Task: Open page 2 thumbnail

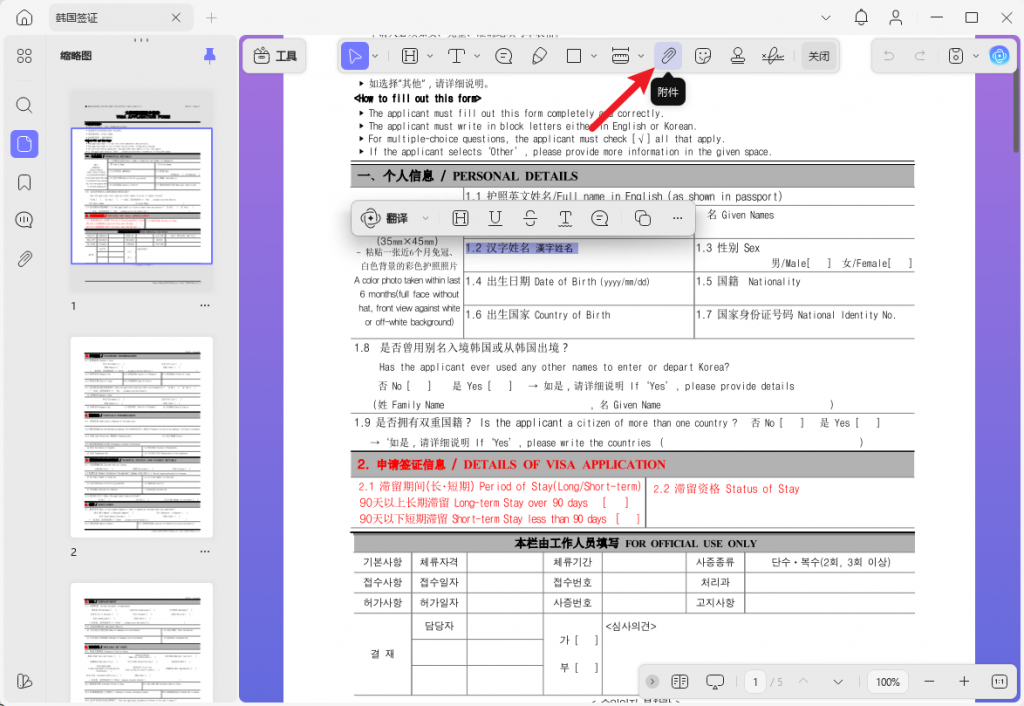Action: [142, 437]
